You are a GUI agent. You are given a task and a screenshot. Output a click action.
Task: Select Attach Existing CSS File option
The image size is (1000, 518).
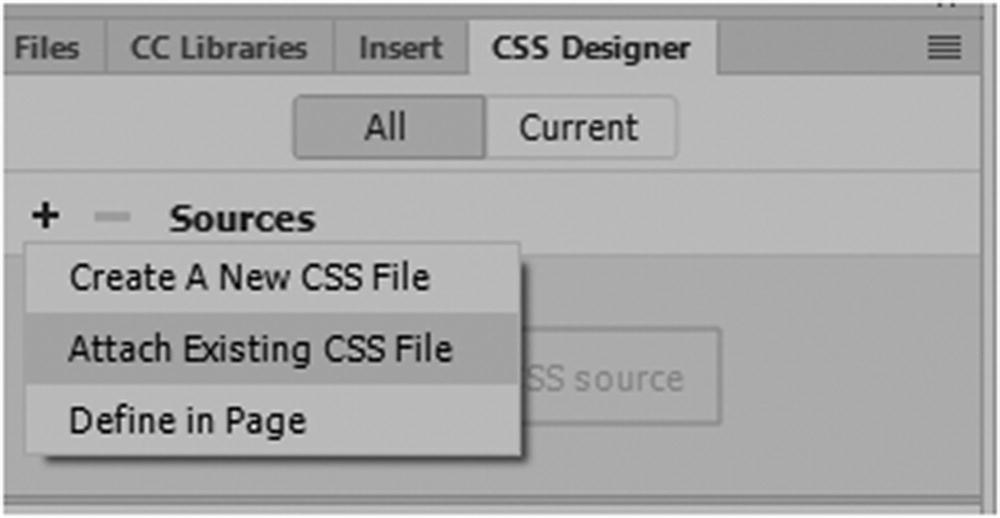260,349
